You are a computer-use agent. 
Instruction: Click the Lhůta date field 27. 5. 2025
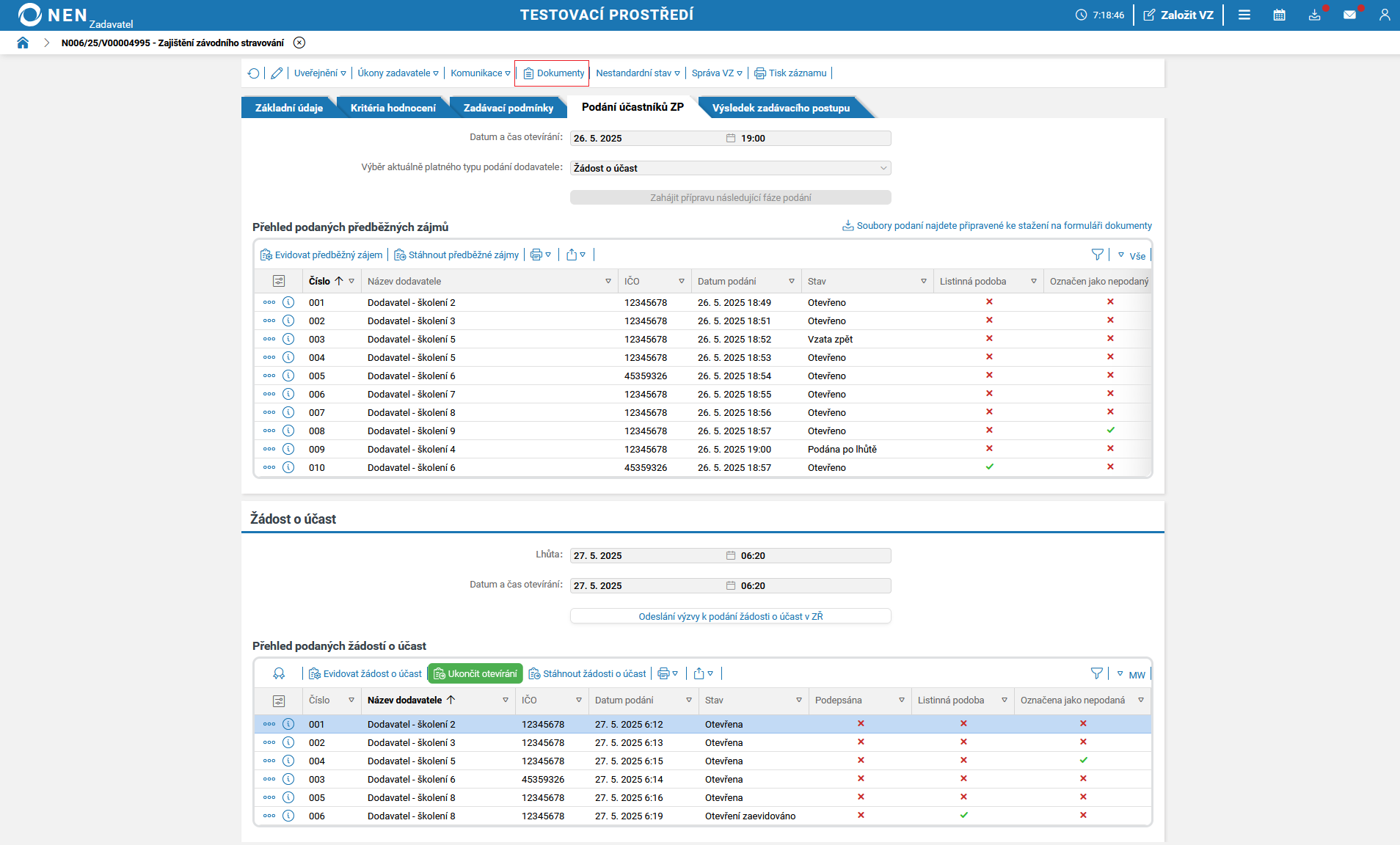pyautogui.click(x=646, y=556)
